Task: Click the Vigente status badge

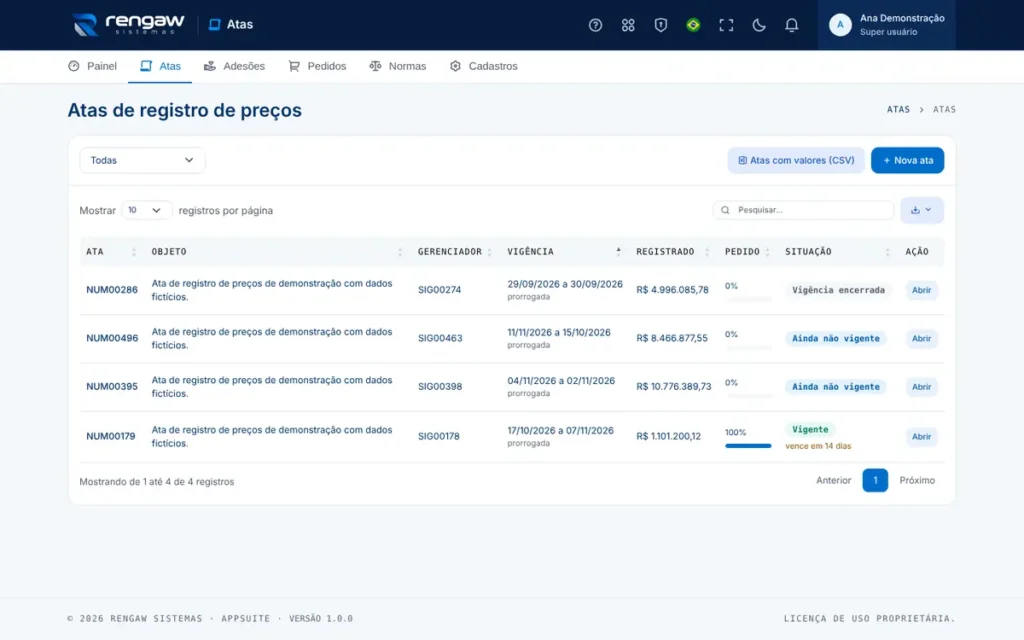Action: (810, 430)
